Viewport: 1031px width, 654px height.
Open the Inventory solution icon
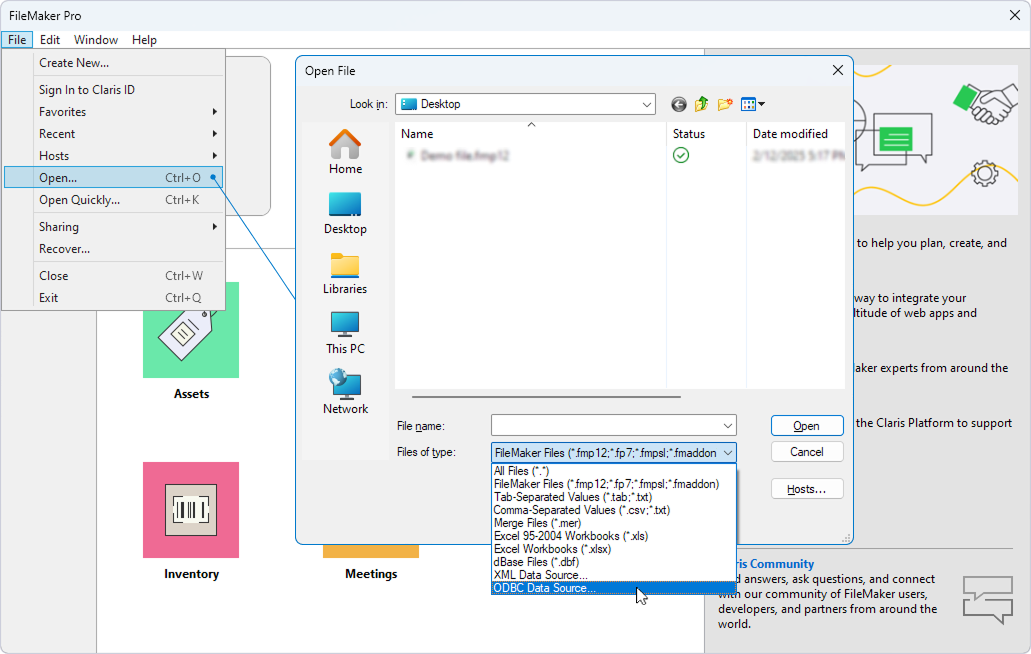pos(190,510)
